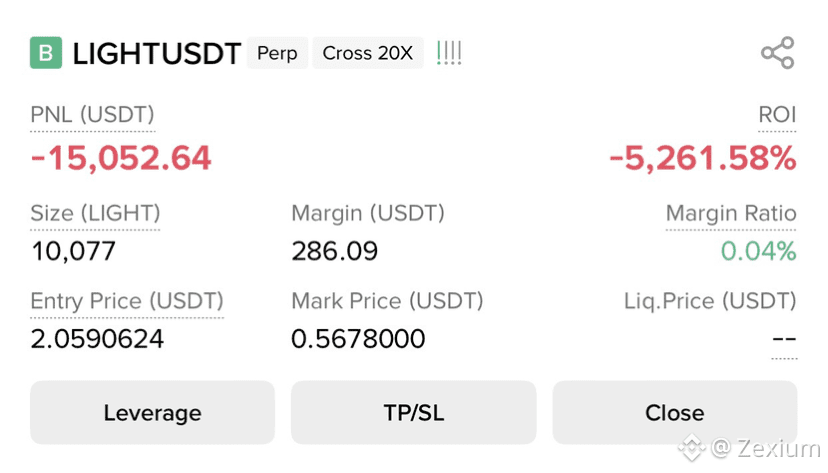
Task: Click the 0.04% margin ratio value
Action: point(758,251)
